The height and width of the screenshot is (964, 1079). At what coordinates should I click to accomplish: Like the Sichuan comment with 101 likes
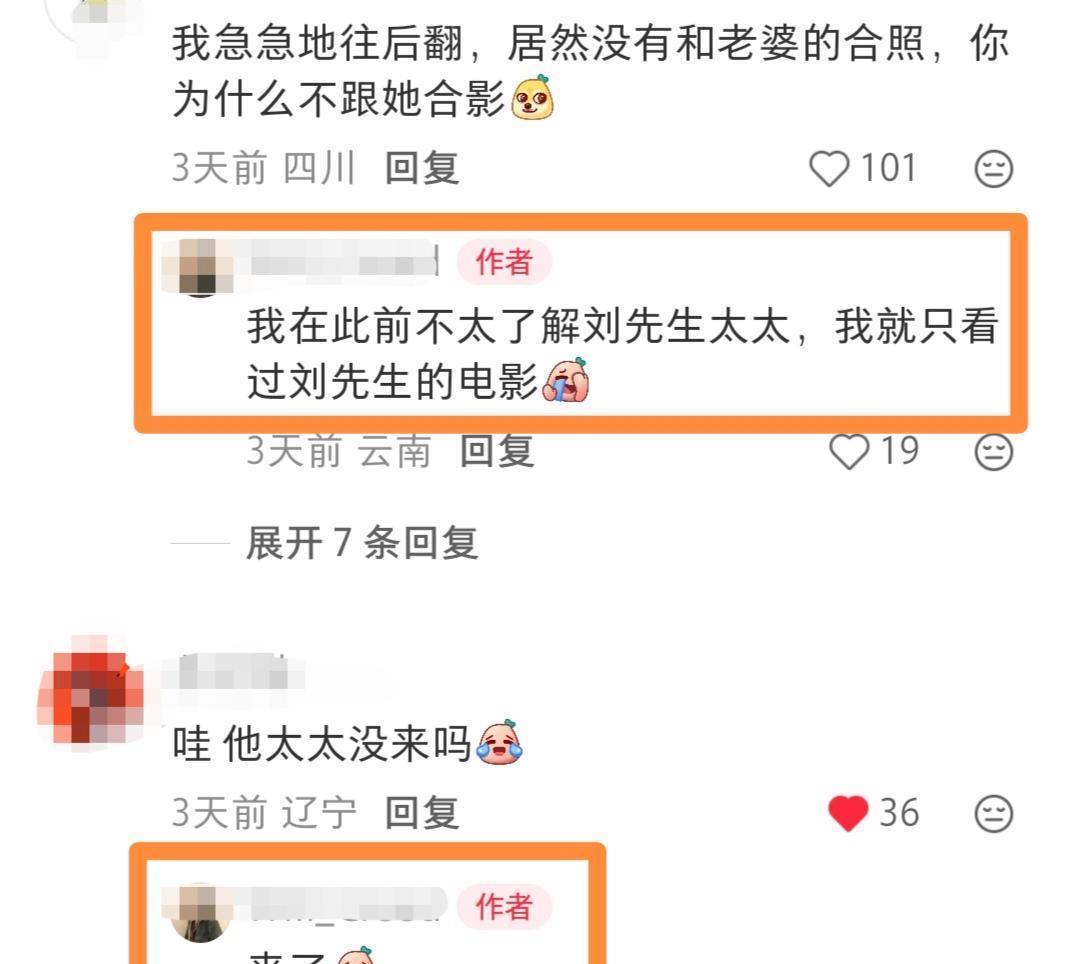(829, 169)
